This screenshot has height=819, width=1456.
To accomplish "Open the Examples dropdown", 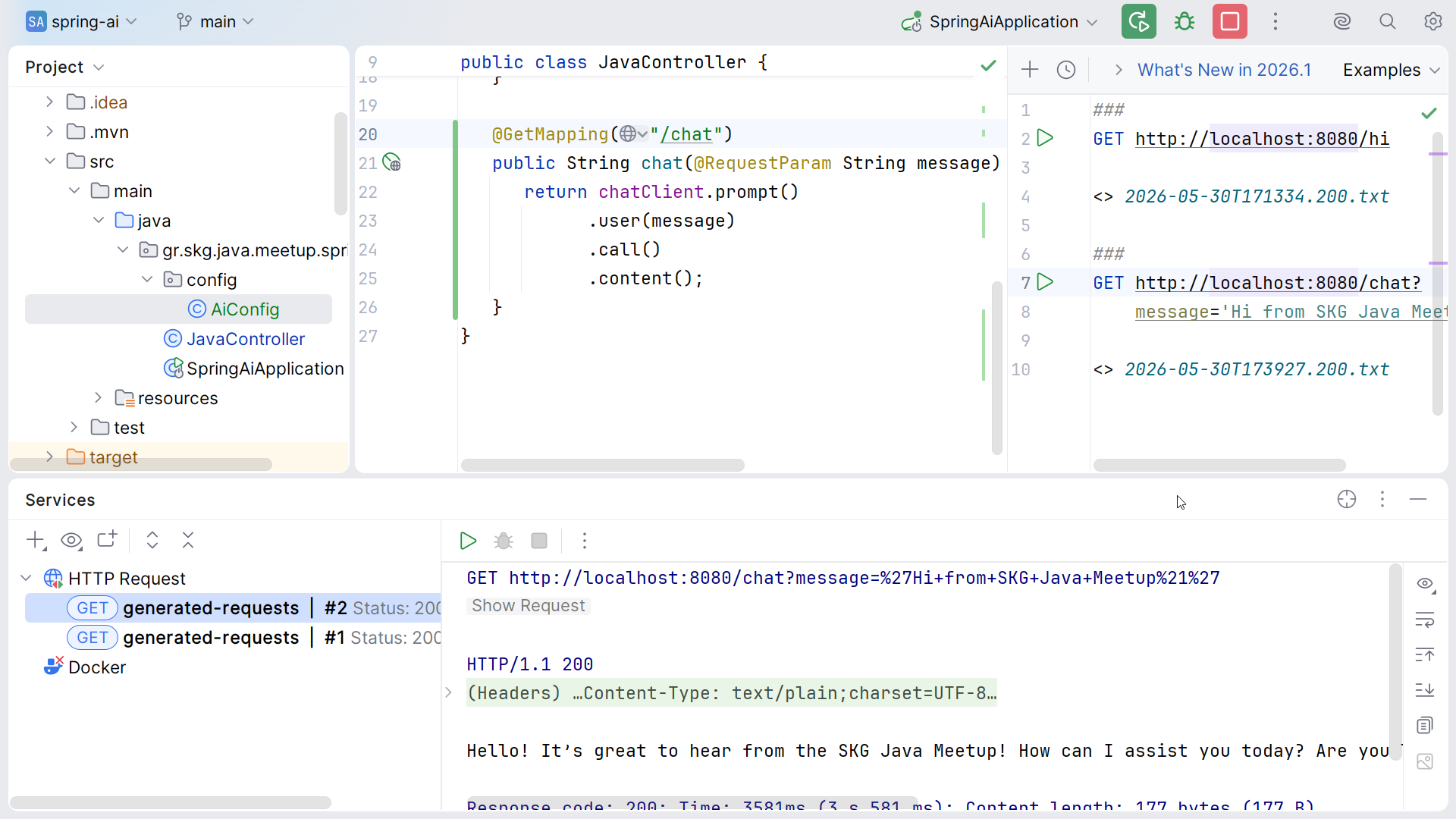I will click(x=1391, y=70).
